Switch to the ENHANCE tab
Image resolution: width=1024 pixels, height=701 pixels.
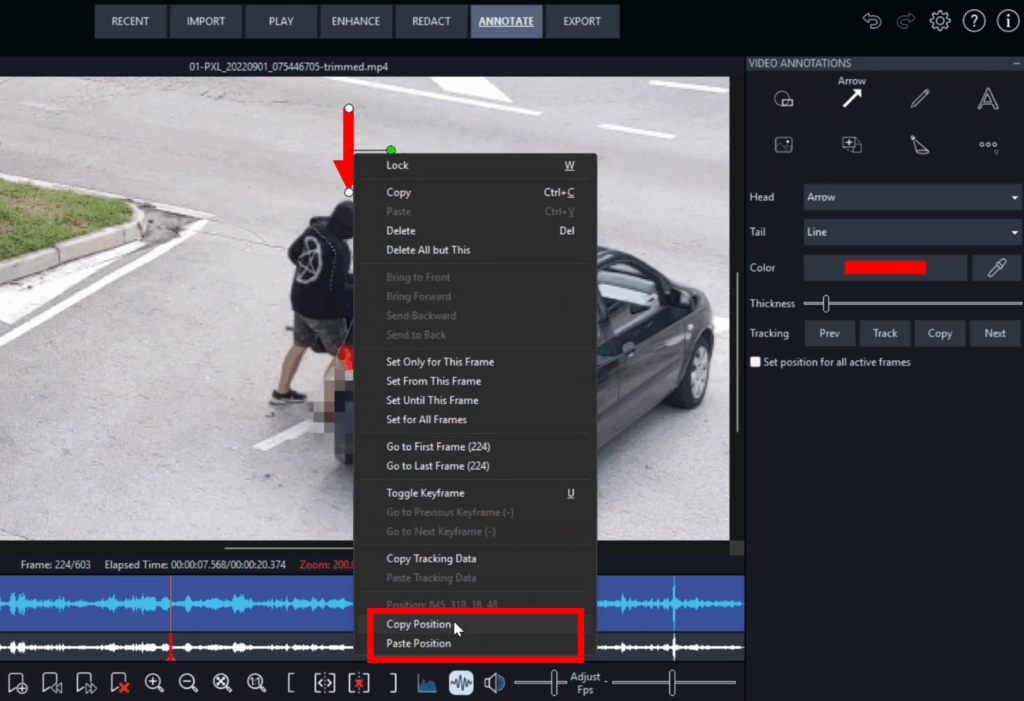(356, 21)
